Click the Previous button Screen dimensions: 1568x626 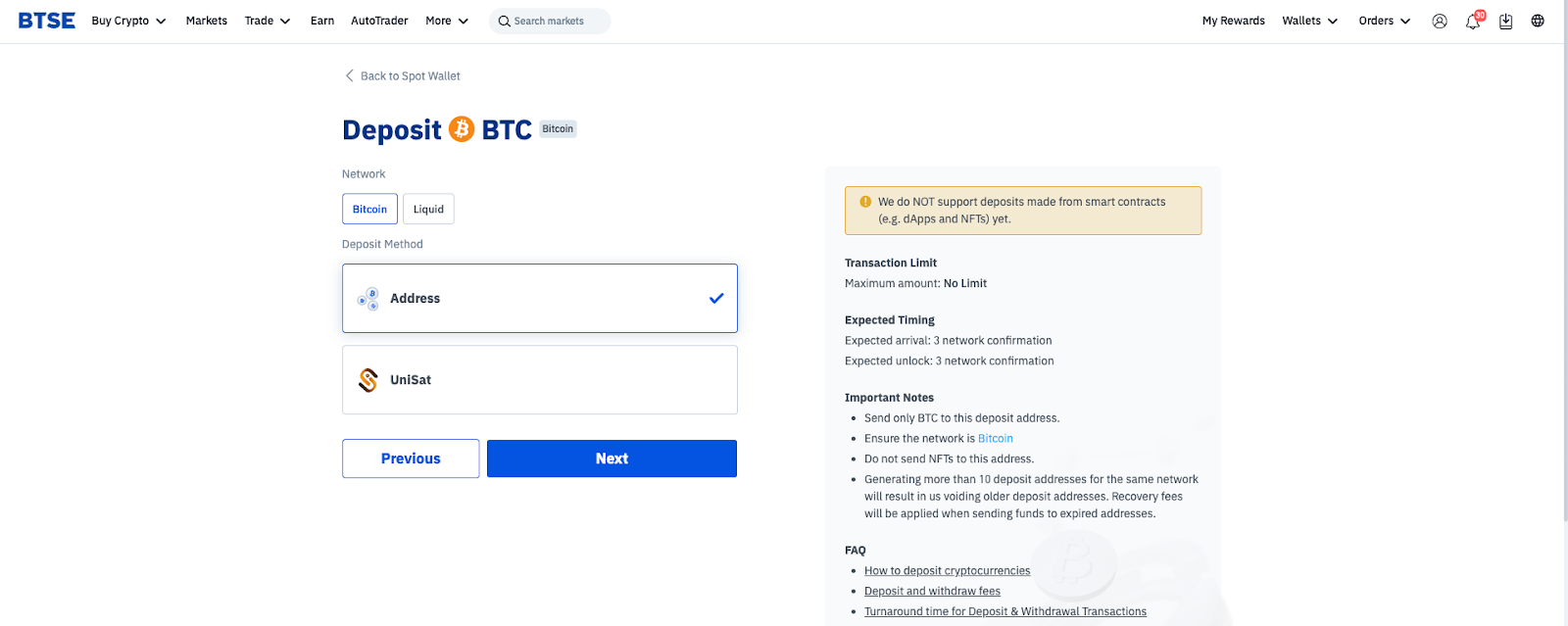411,458
